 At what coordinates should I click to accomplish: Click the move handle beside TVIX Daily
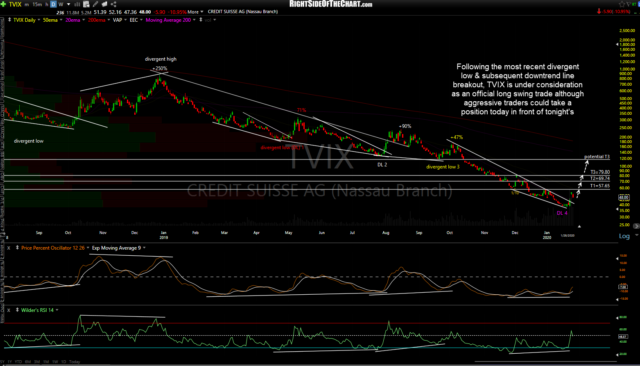9,20
